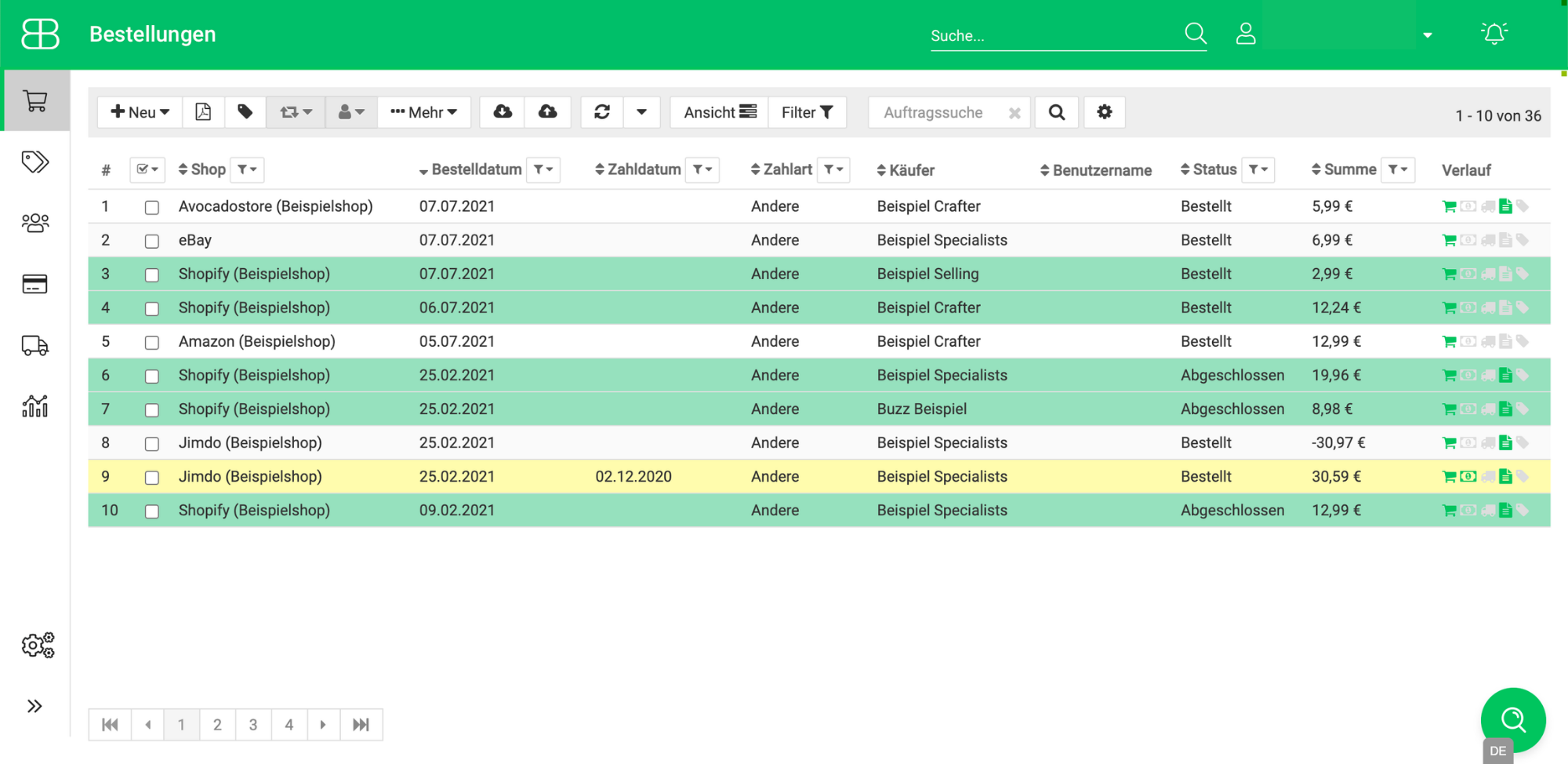
Task: Sort by Bestelldatum column
Action: (470, 169)
